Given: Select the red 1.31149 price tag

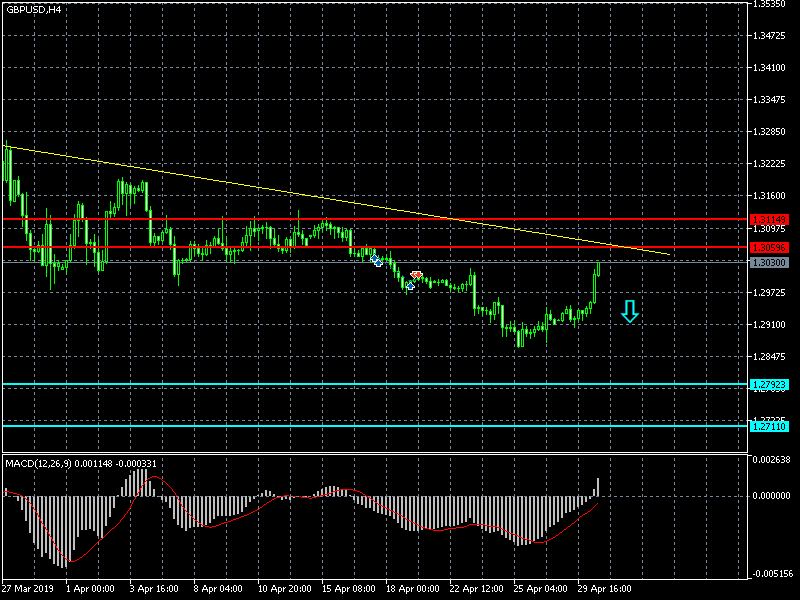Looking at the screenshot, I should 769,219.
